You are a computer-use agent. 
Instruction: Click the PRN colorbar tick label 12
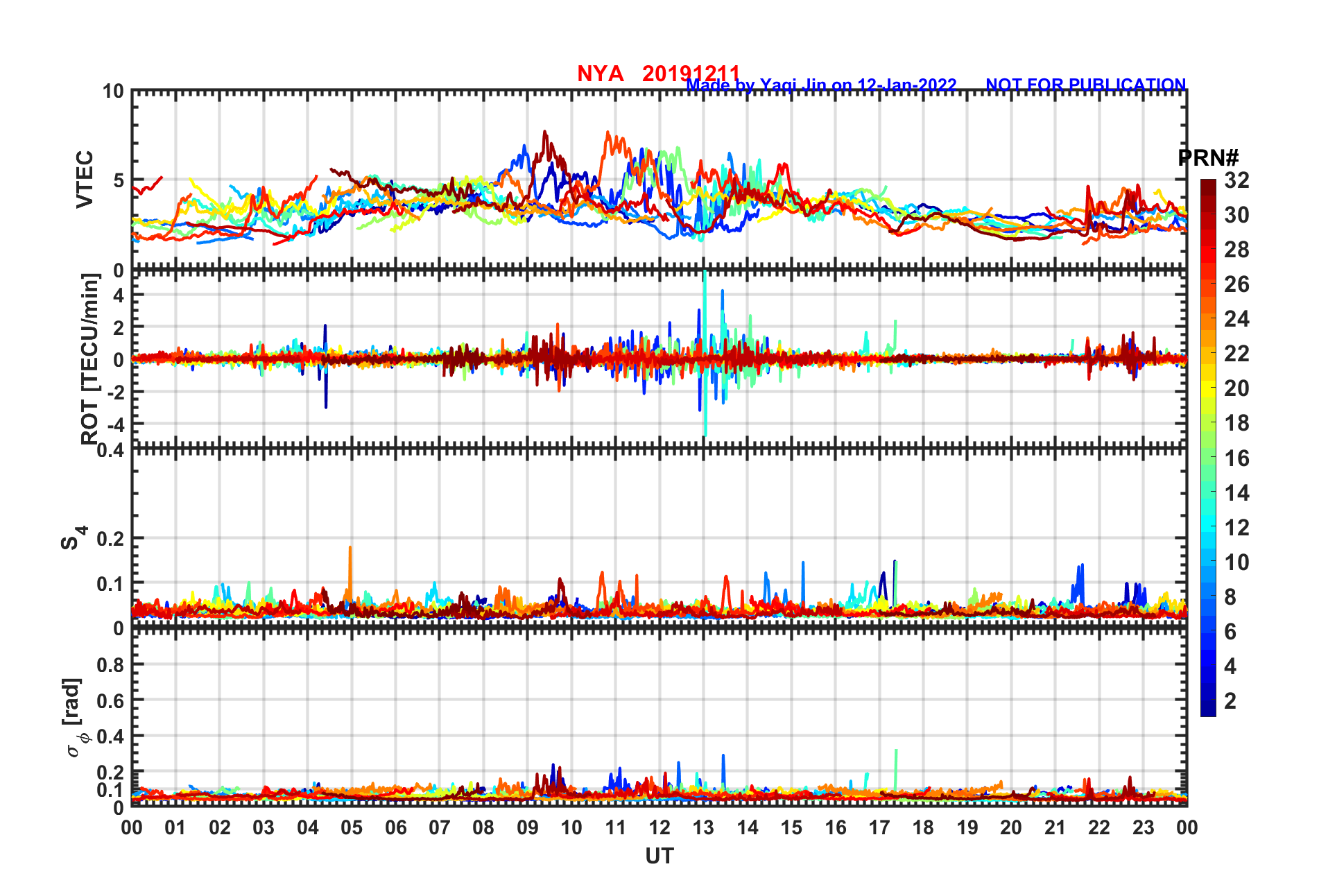(x=1236, y=528)
